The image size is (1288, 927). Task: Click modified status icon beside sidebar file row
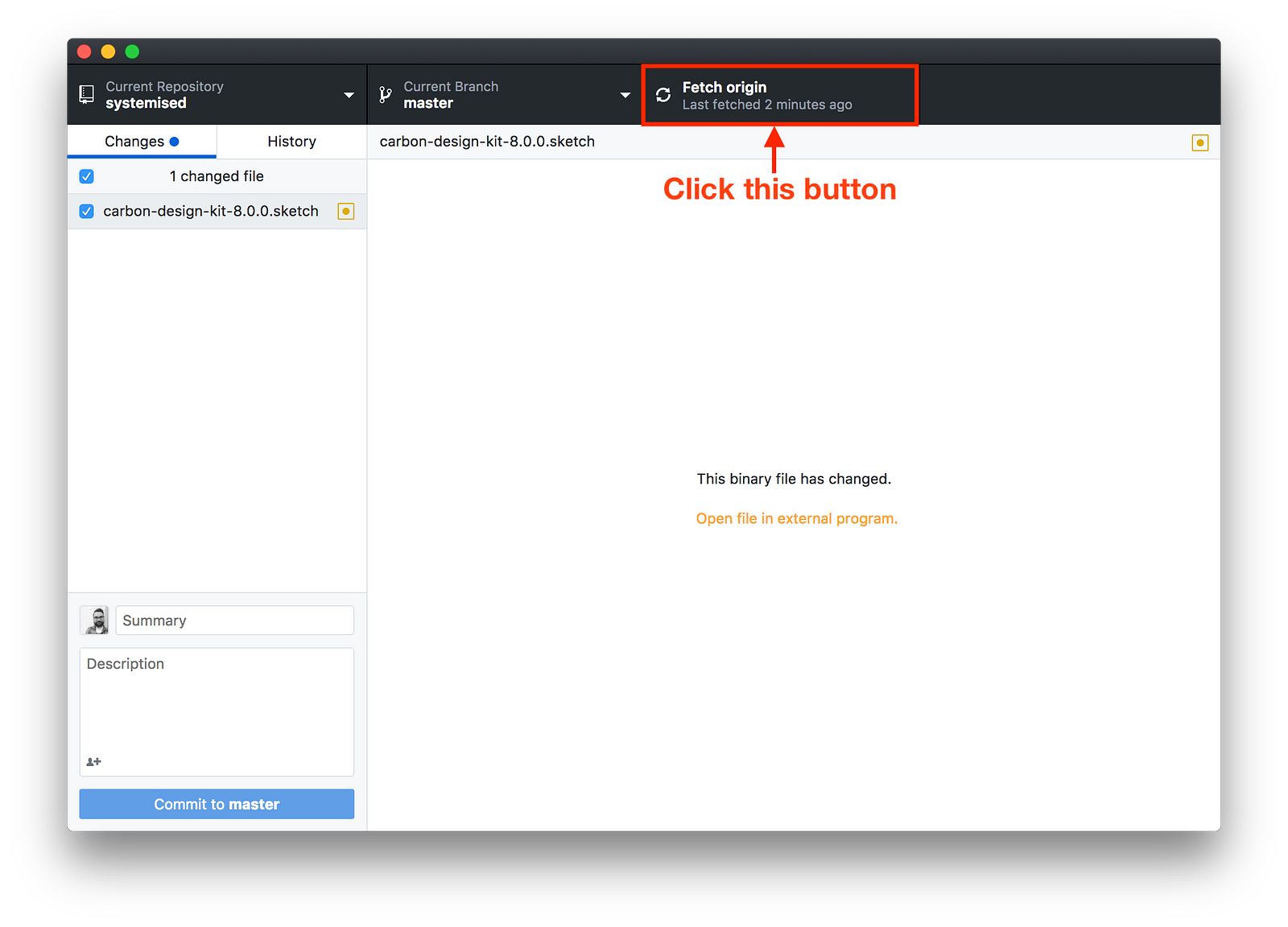(x=346, y=212)
